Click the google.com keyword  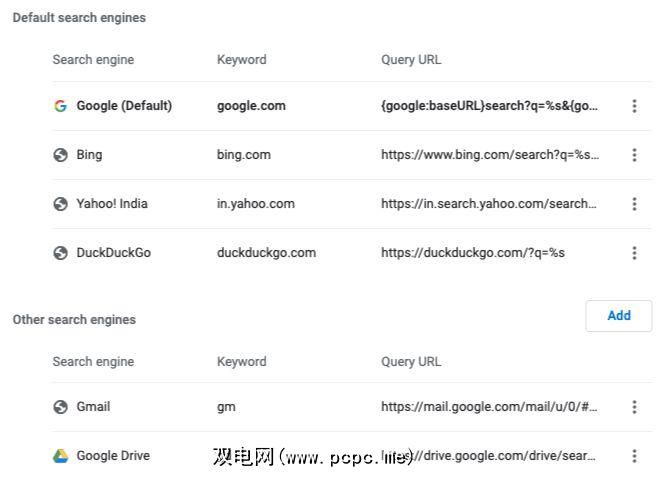click(x=251, y=106)
